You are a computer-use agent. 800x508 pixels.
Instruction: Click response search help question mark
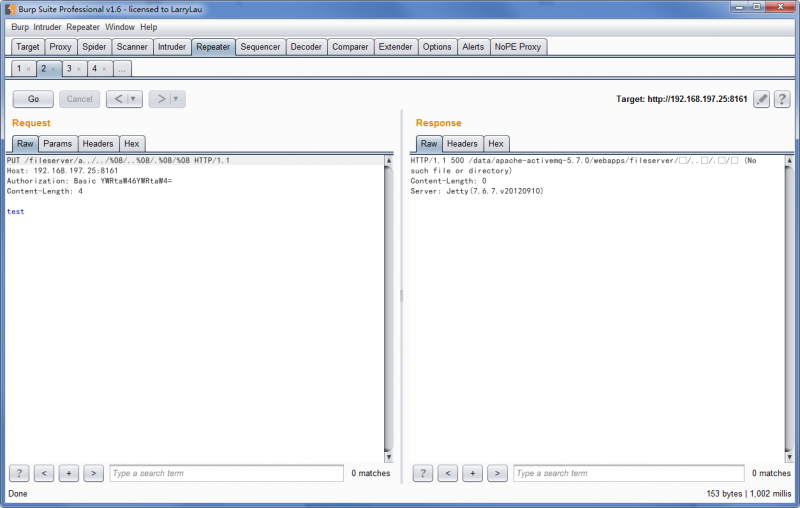tap(422, 473)
